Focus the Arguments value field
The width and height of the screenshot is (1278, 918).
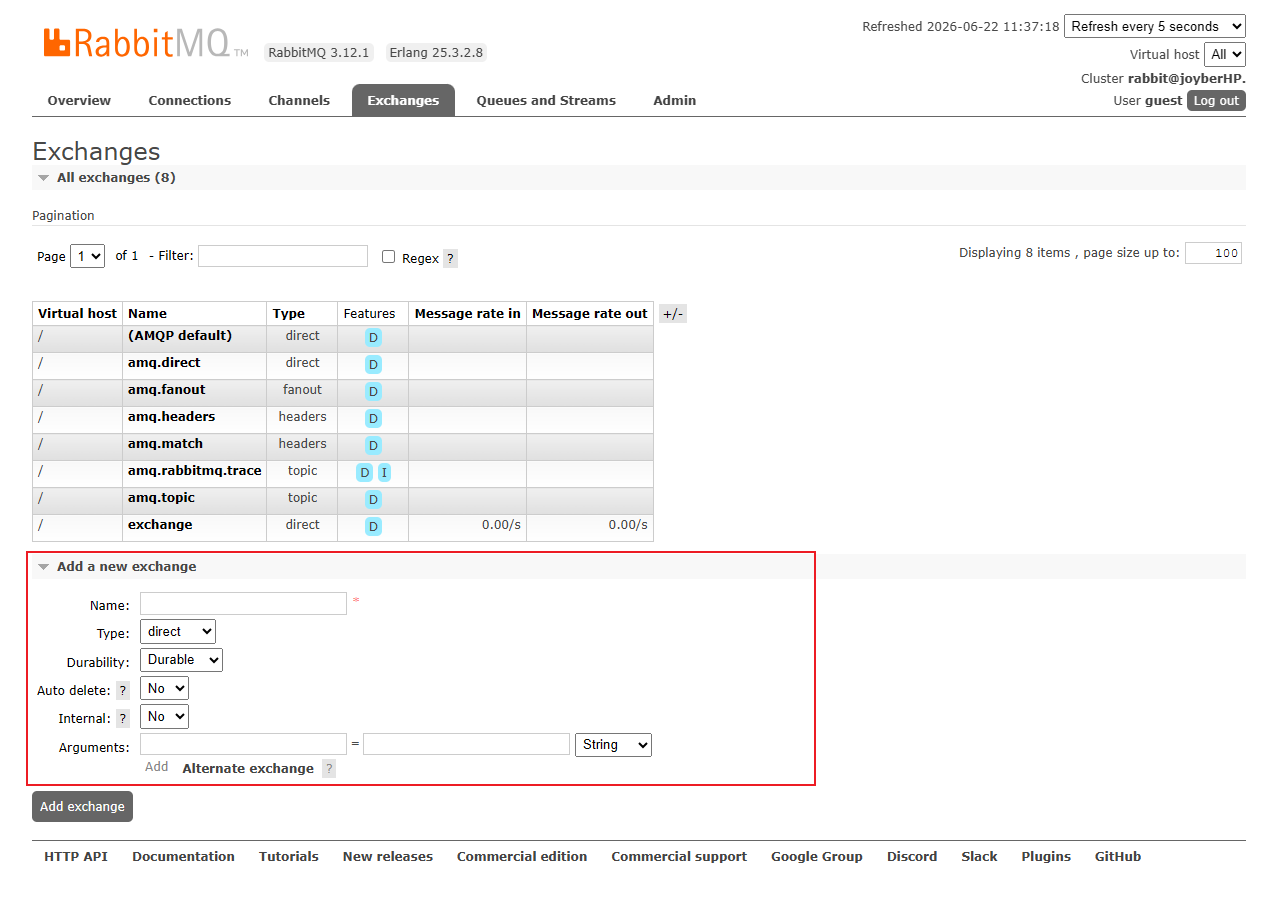tap(466, 744)
